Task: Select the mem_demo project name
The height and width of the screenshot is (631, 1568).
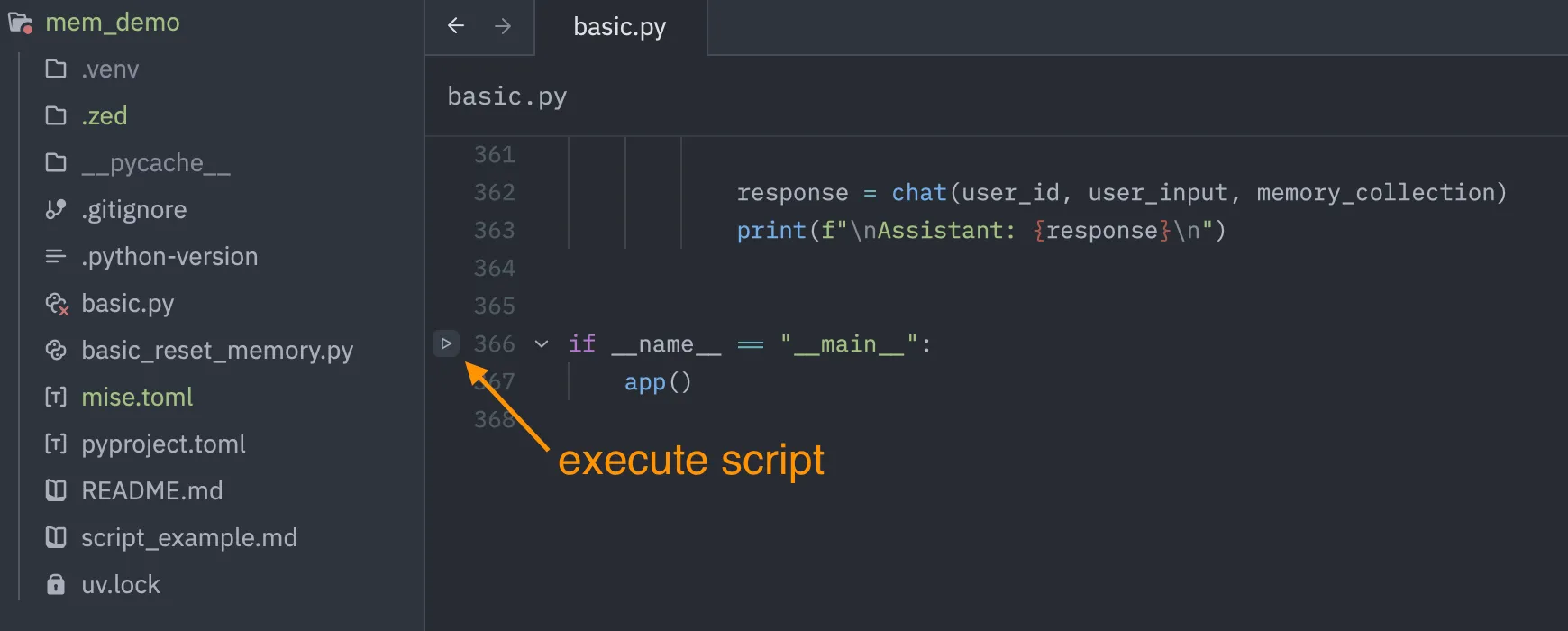Action: (x=113, y=23)
